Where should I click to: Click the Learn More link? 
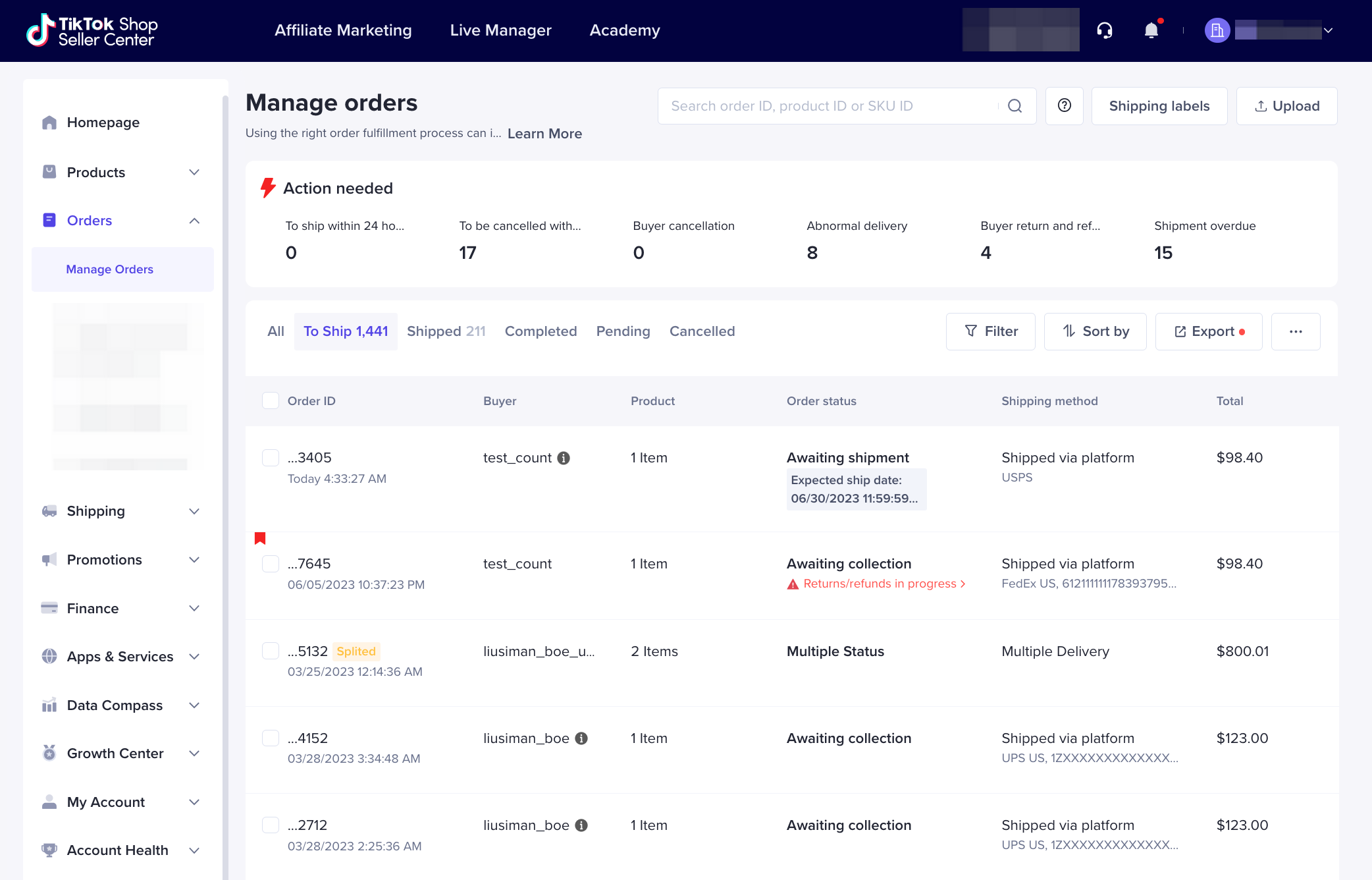pyautogui.click(x=544, y=134)
